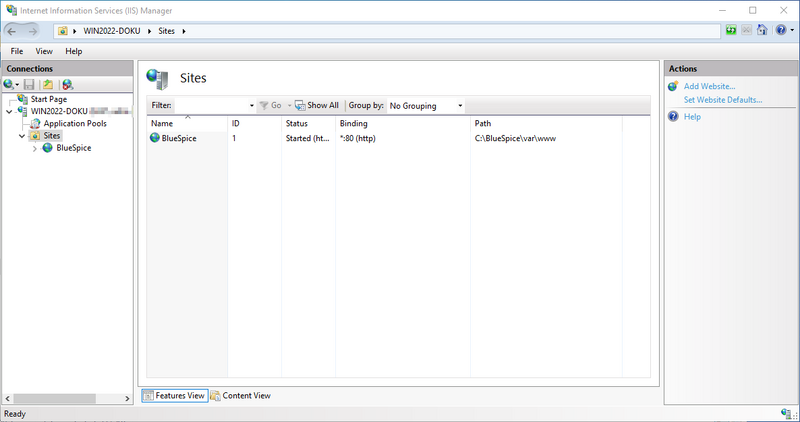Select the BlueSpice row in sites list
This screenshot has height=422, width=800.
pos(178,138)
